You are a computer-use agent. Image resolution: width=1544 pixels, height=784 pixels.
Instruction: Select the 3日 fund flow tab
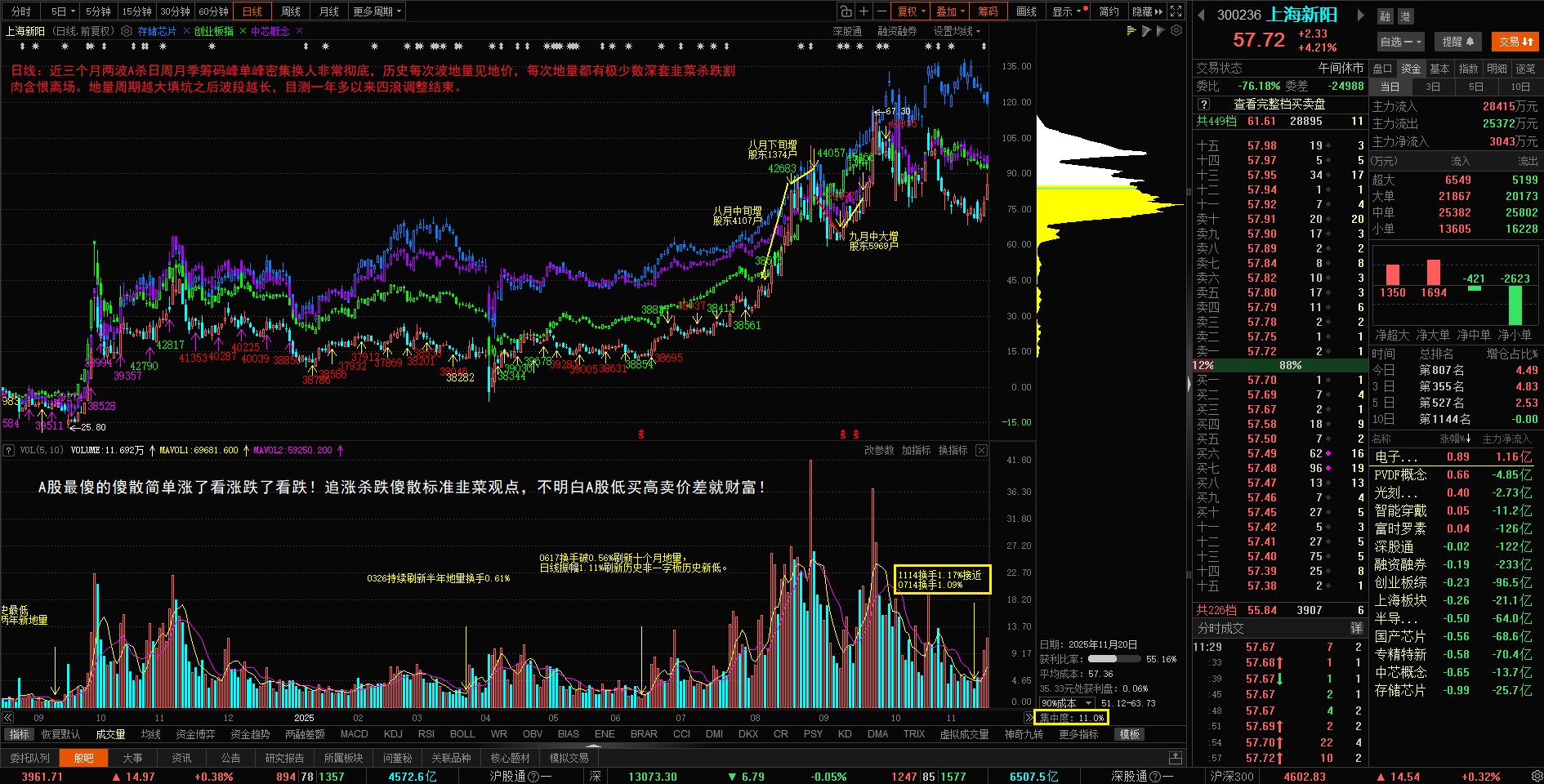click(x=1433, y=87)
